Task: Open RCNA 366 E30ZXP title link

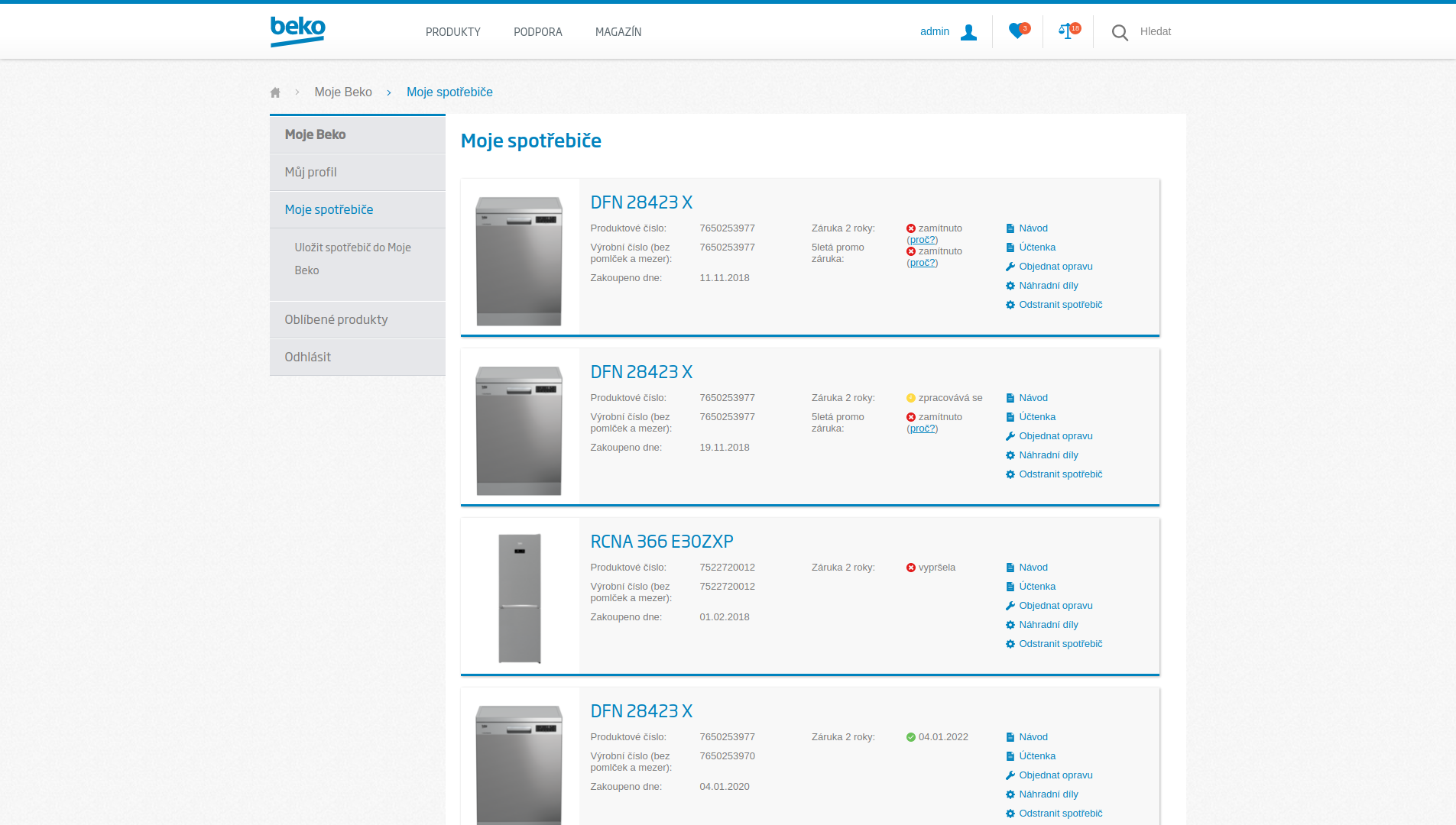Action: [662, 542]
